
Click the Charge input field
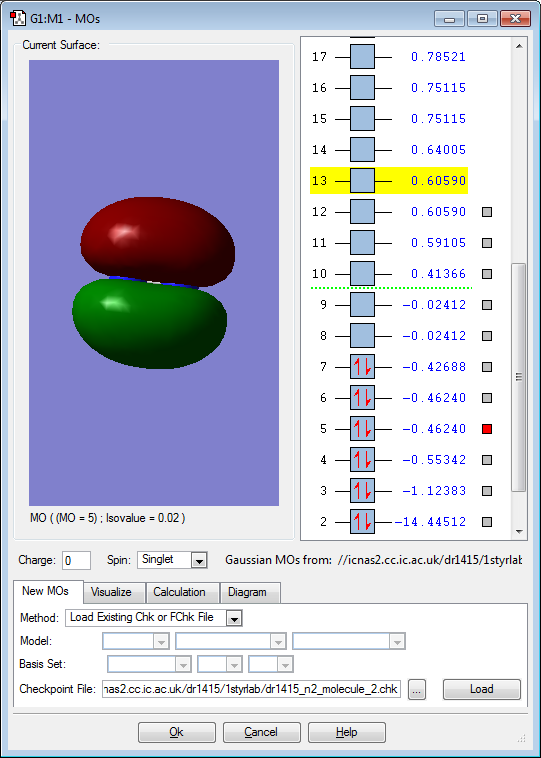coord(76,560)
